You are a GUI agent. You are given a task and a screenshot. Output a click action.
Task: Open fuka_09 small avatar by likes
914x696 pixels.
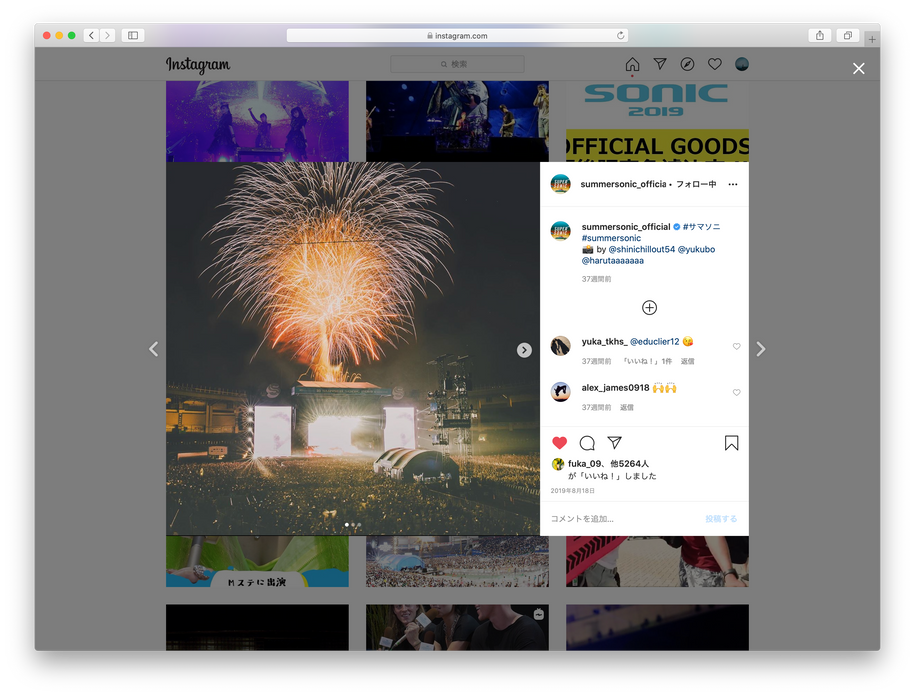pyautogui.click(x=558, y=464)
